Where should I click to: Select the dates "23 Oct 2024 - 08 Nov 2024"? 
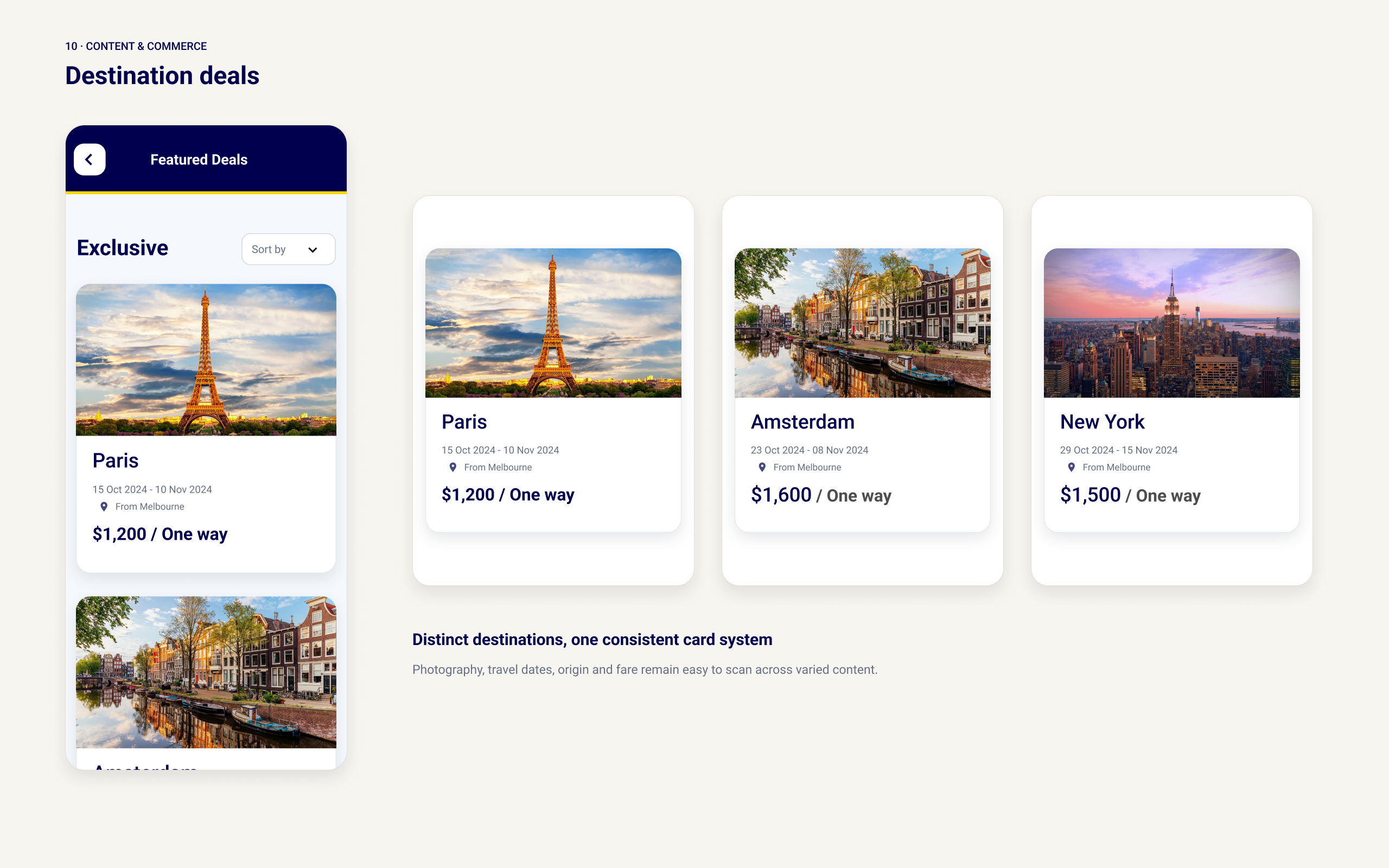[x=810, y=450]
